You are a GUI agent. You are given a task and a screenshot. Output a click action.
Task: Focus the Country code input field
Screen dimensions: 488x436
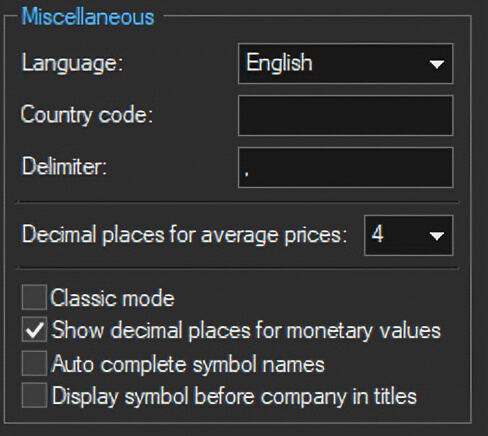[345, 115]
